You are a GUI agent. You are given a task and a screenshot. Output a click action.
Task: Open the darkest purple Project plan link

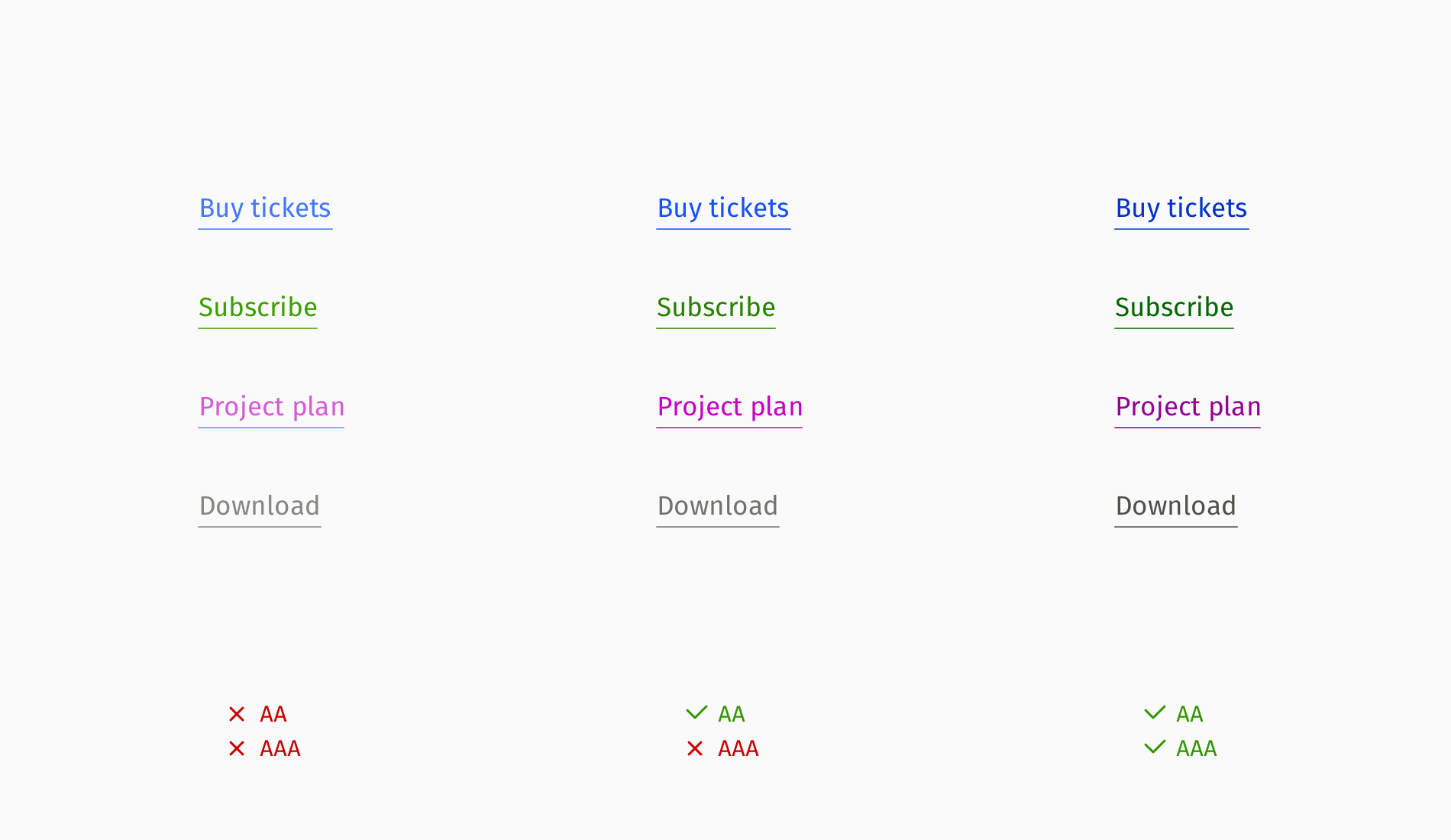1188,407
